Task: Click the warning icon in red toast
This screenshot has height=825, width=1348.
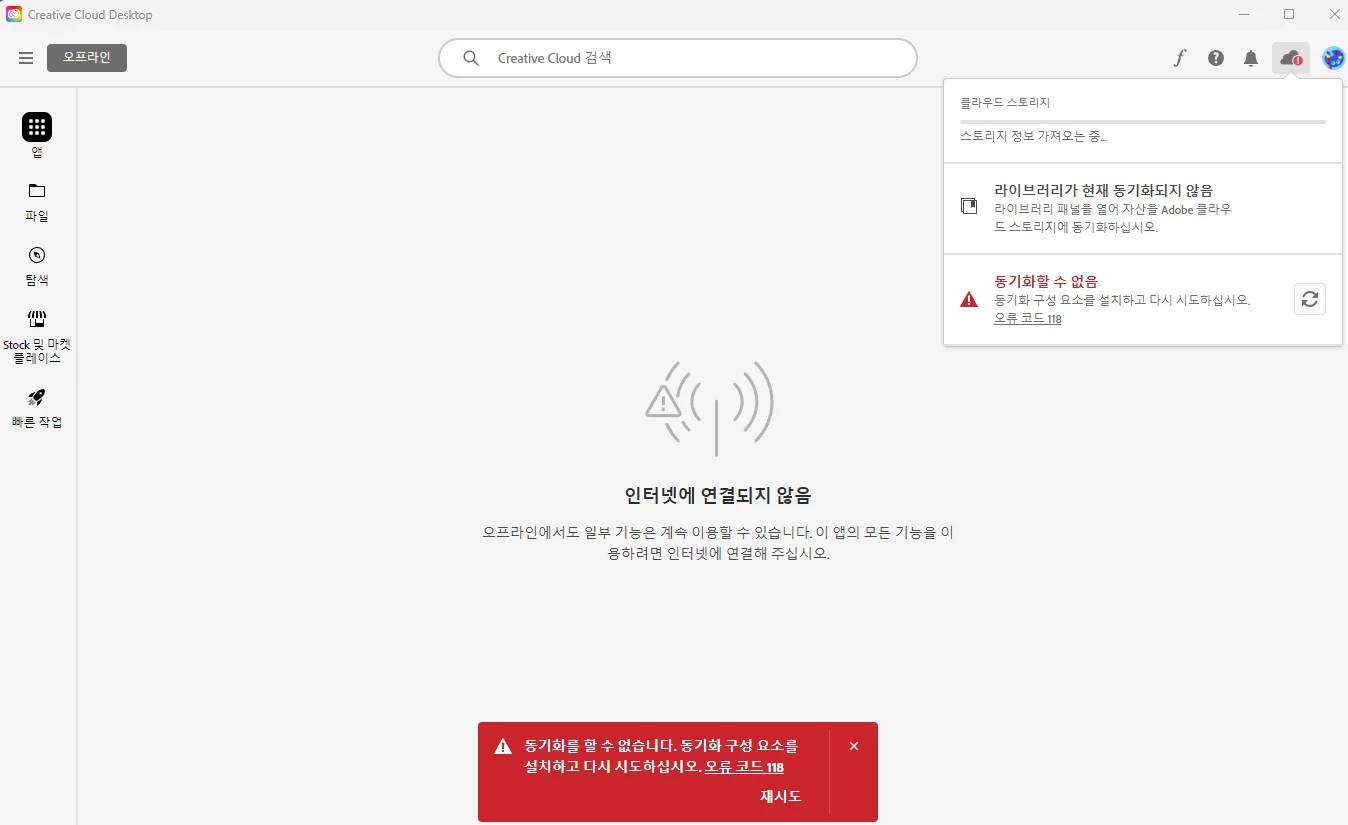Action: [503, 746]
